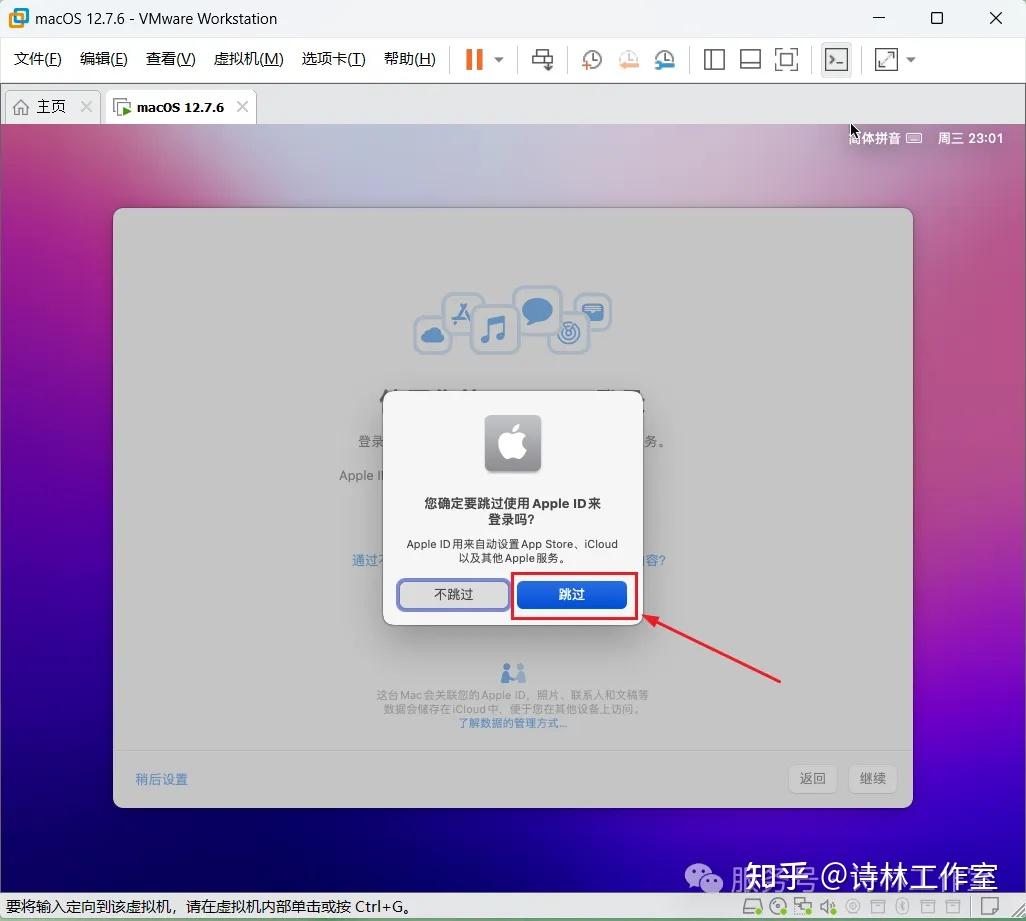Image resolution: width=1026 pixels, height=921 pixels.
Task: Close the macOS 12.7.6 tab
Action: click(x=242, y=107)
